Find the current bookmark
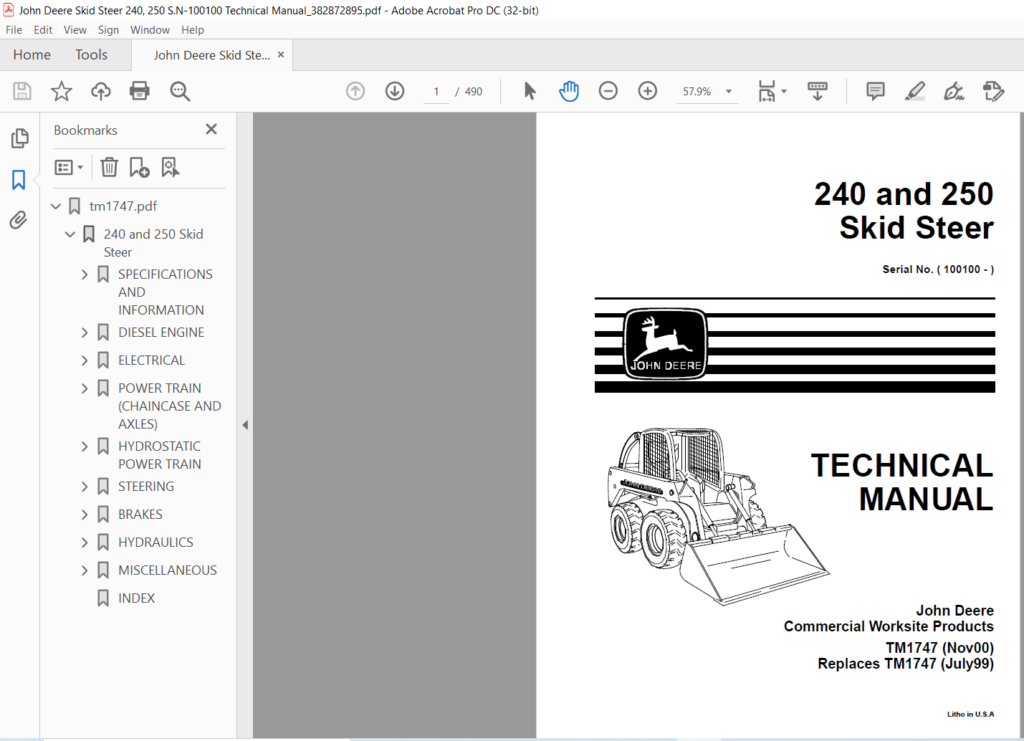Viewport: 1024px width, 741px height. (x=170, y=168)
